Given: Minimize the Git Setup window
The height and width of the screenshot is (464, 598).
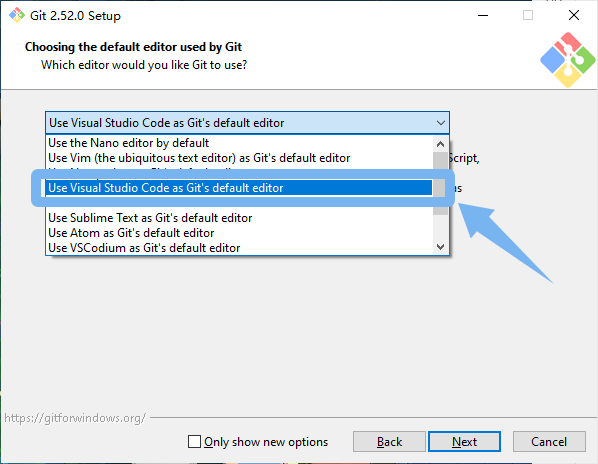Looking at the screenshot, I should click(x=483, y=15).
